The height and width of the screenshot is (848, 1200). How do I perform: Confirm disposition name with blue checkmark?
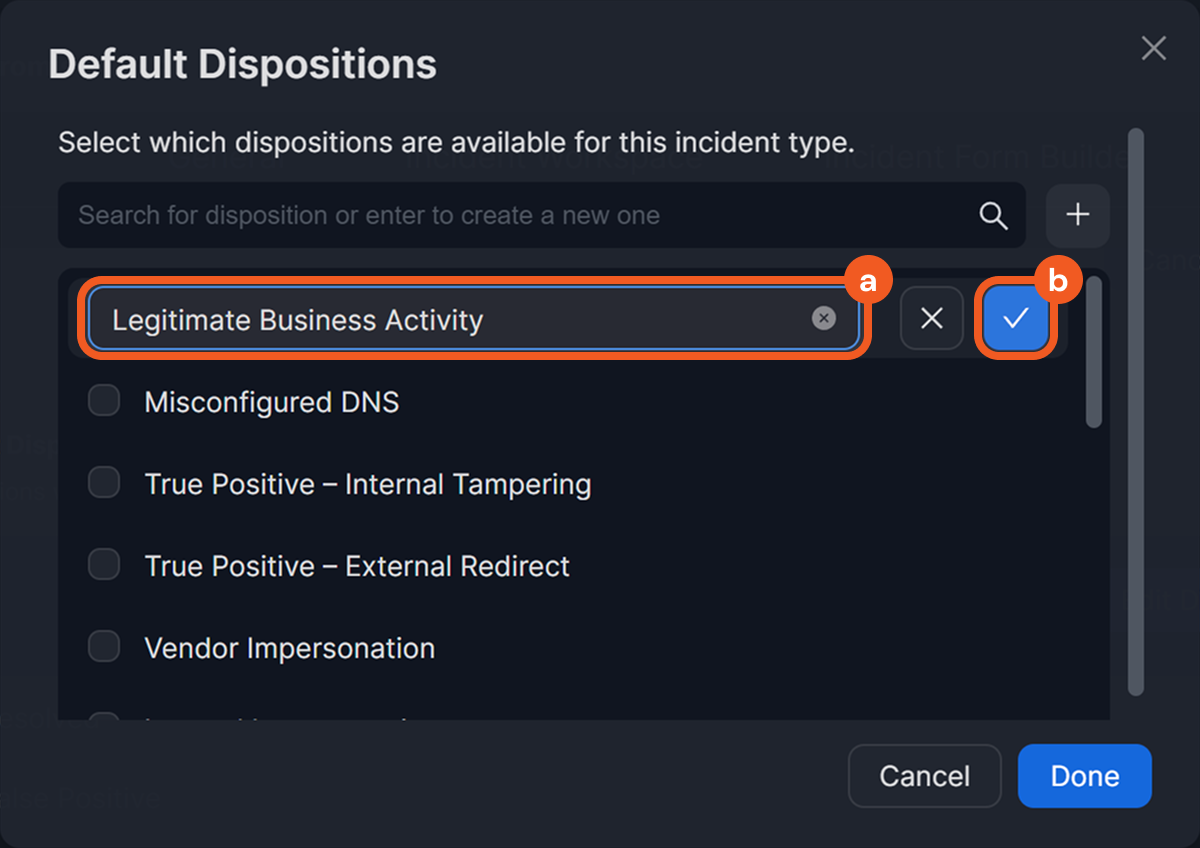click(x=1015, y=319)
